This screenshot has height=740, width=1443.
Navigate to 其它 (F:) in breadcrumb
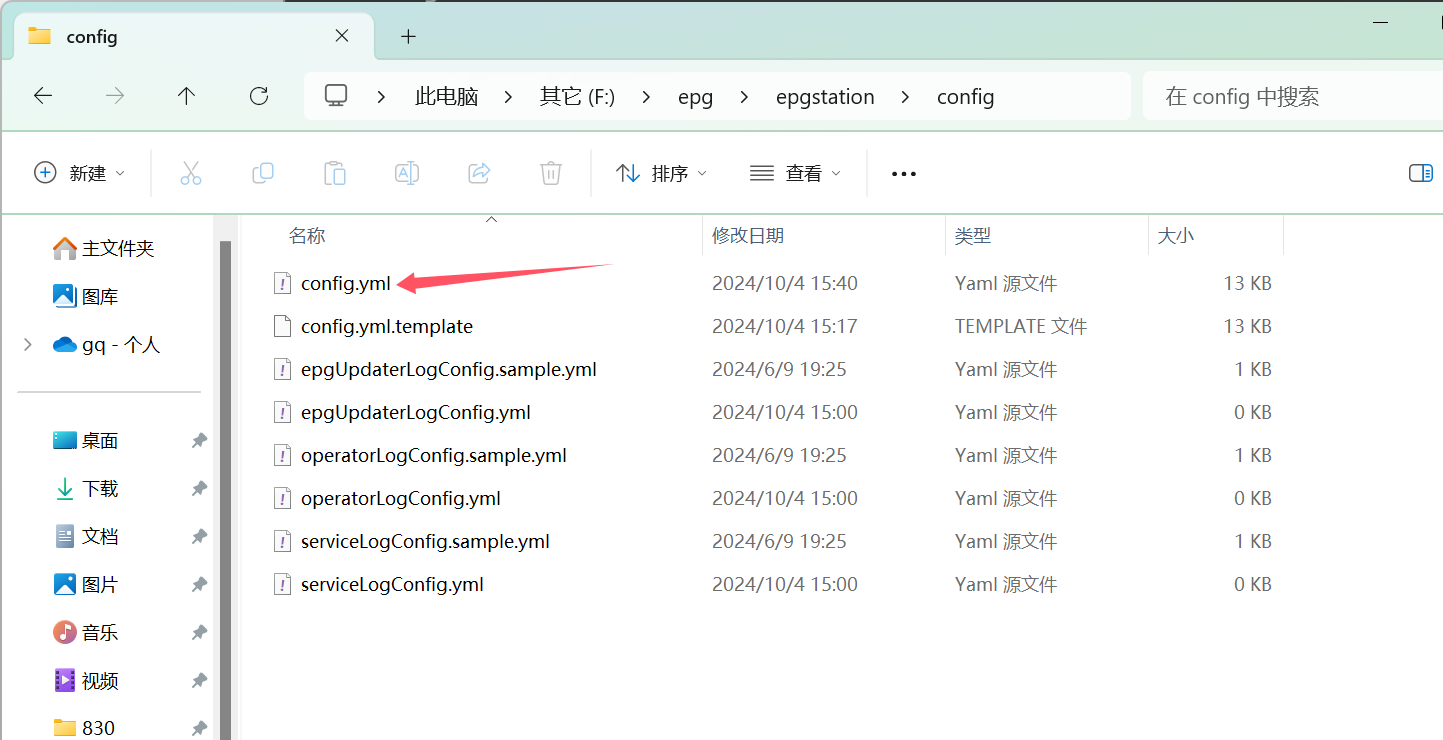(x=577, y=97)
